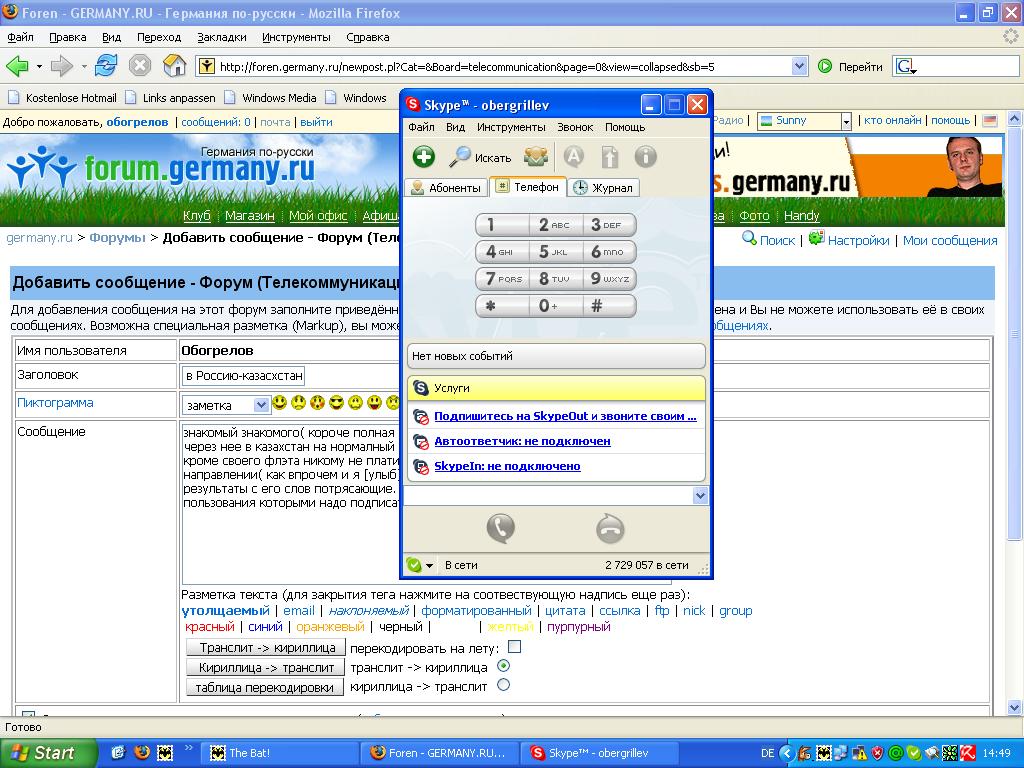Open the Пиктограмма заметка dropdown
The image size is (1024, 768).
[261, 405]
